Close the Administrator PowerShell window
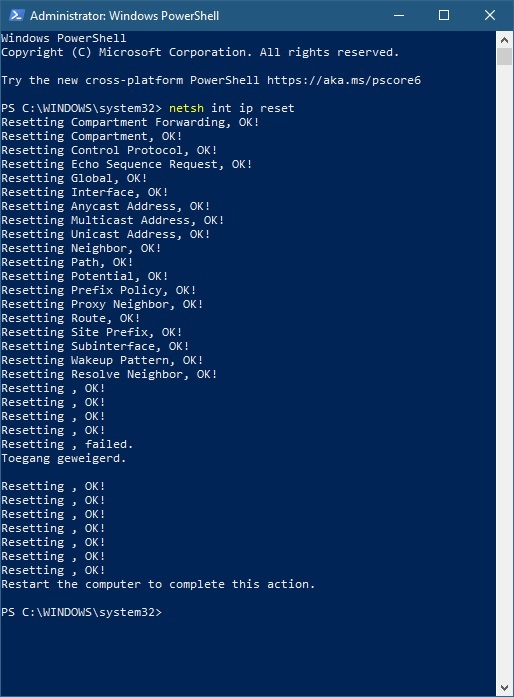This screenshot has width=514, height=697. click(490, 15)
